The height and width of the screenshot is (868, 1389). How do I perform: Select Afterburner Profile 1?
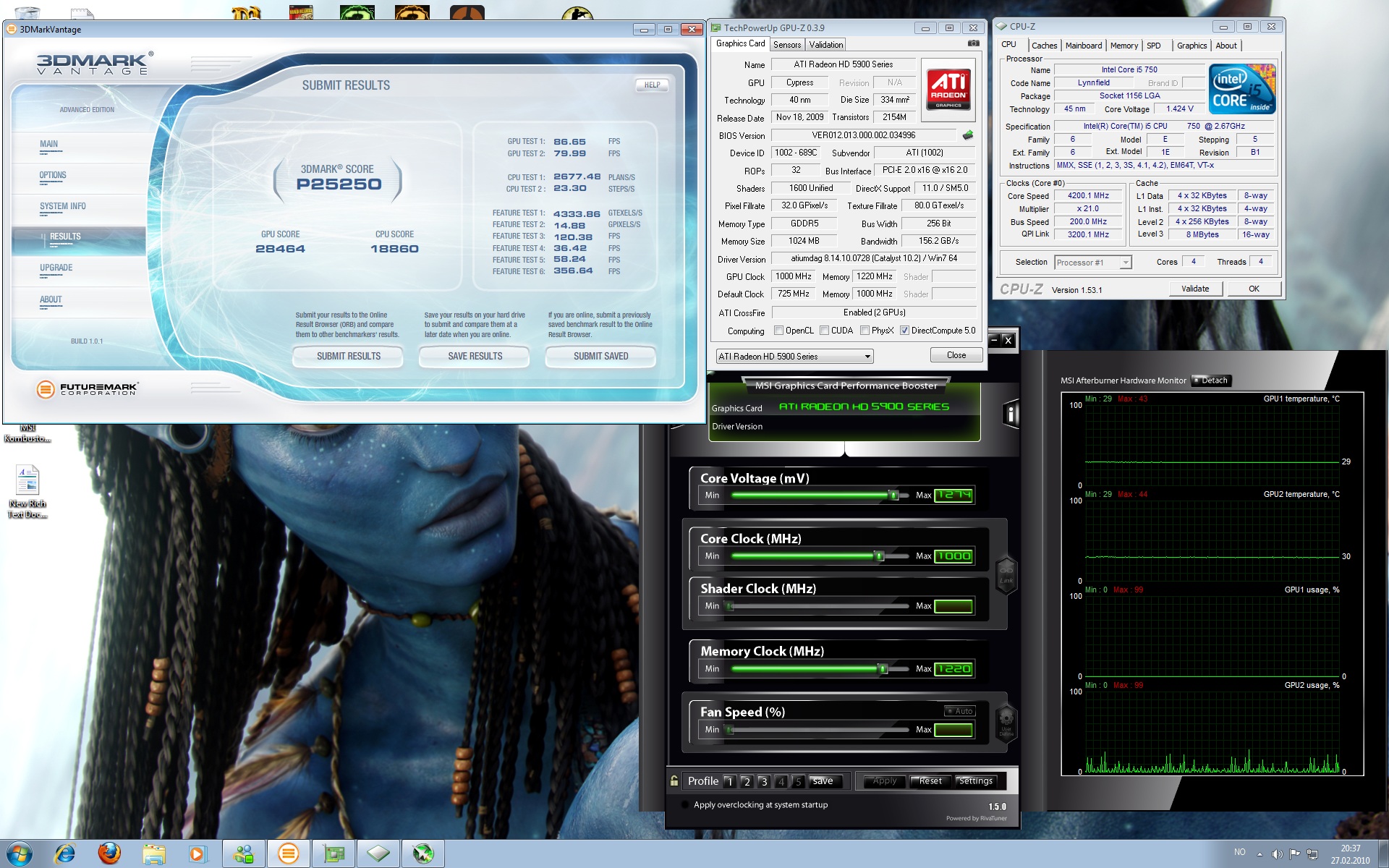click(730, 781)
